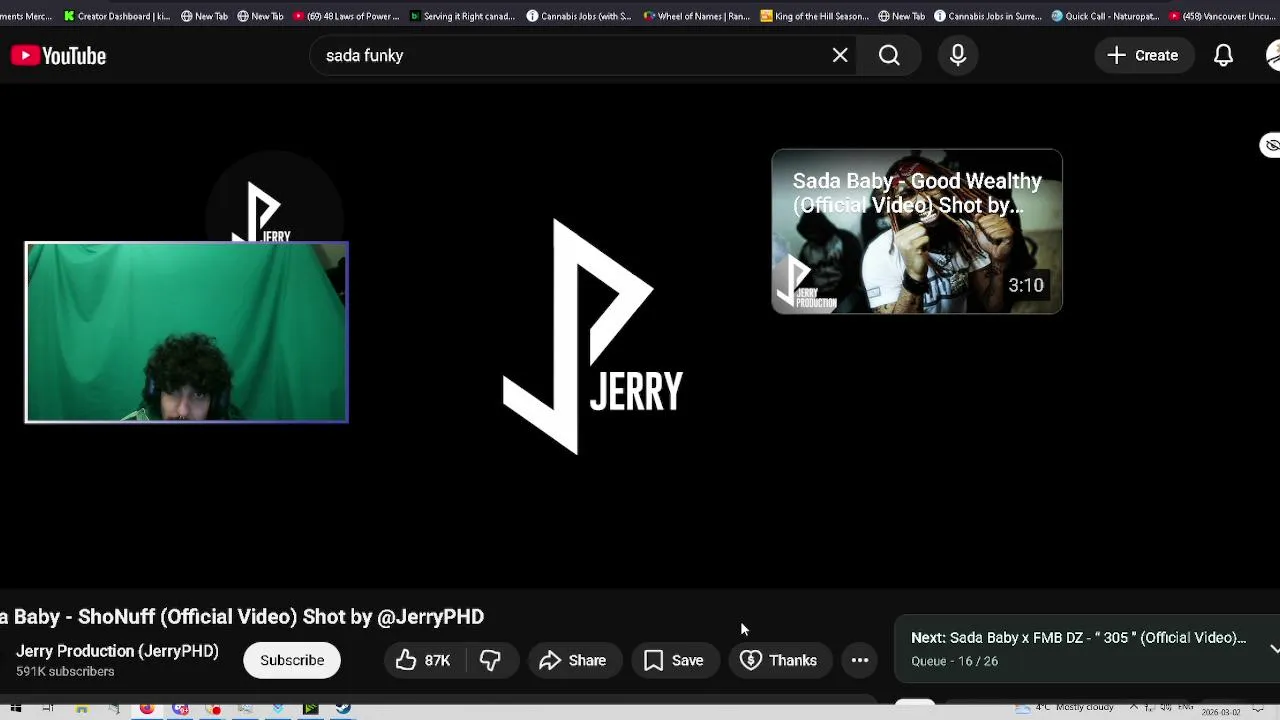
Task: Save the video to a playlist
Action: tap(674, 660)
